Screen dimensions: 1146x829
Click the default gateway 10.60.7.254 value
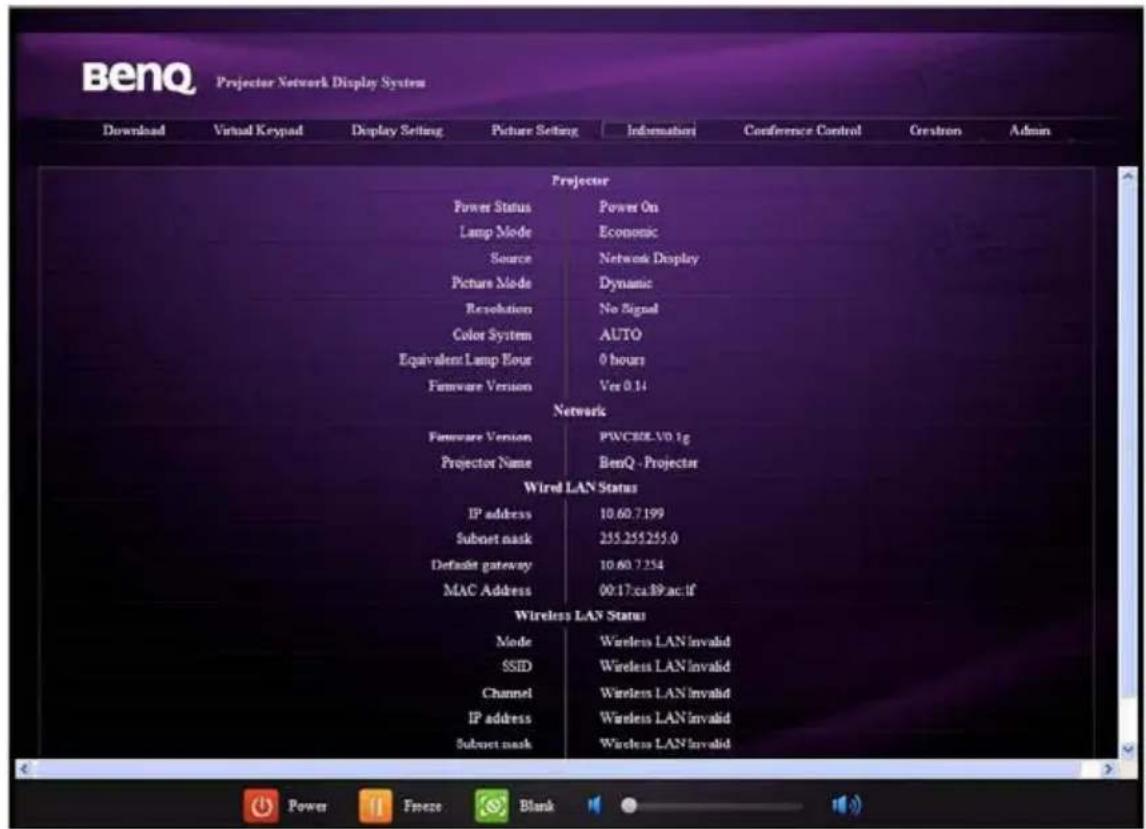point(631,565)
